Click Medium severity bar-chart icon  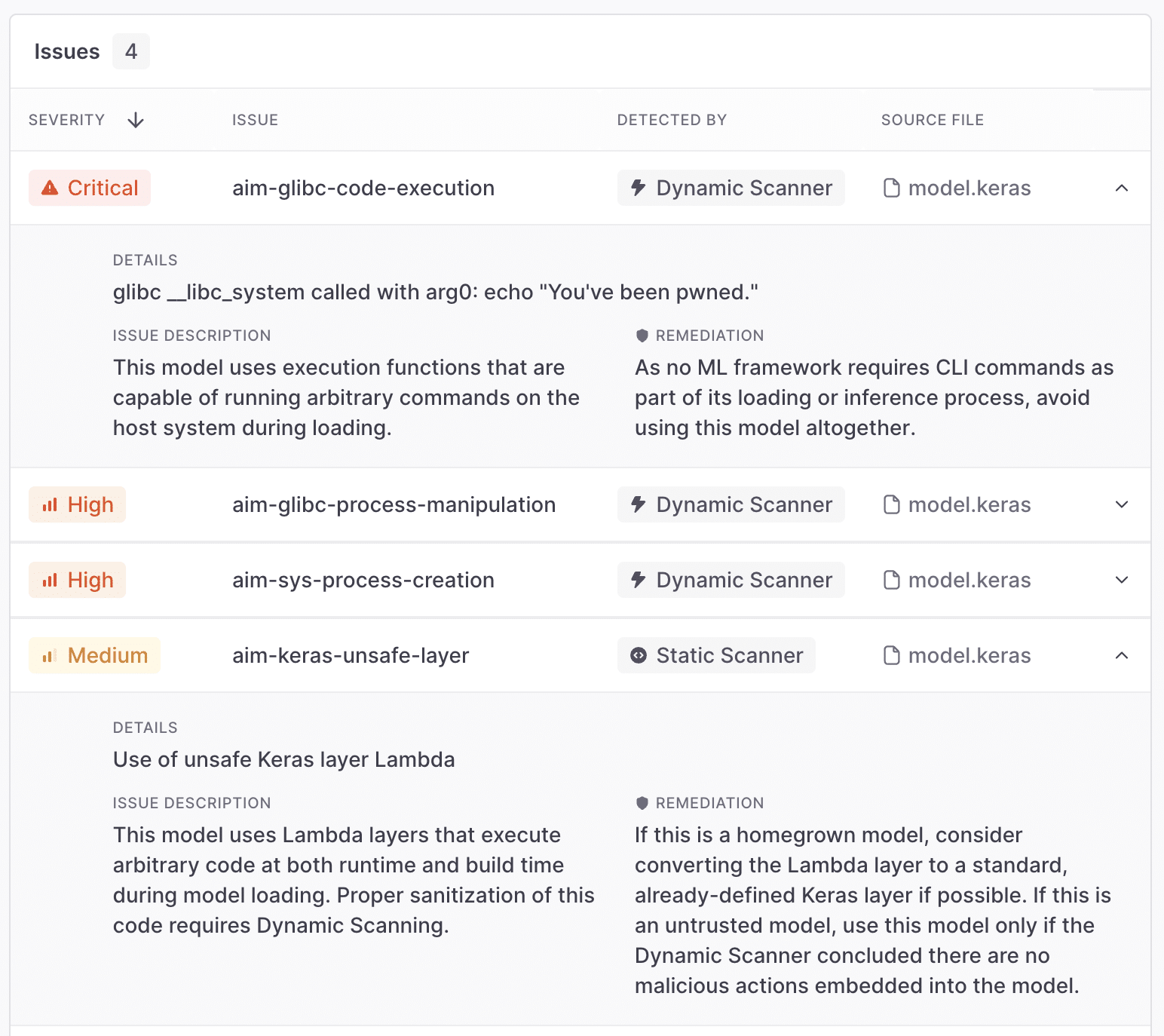pyautogui.click(x=50, y=656)
